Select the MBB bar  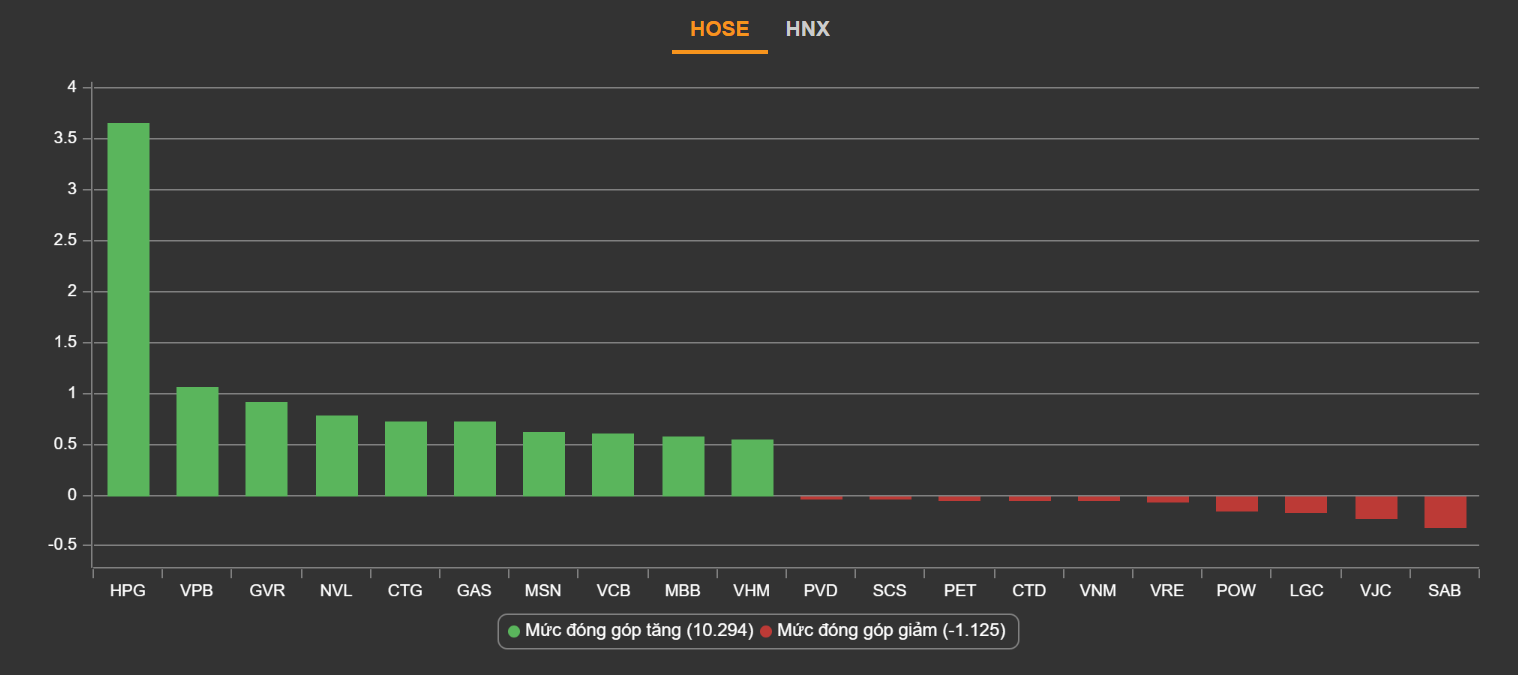click(683, 466)
